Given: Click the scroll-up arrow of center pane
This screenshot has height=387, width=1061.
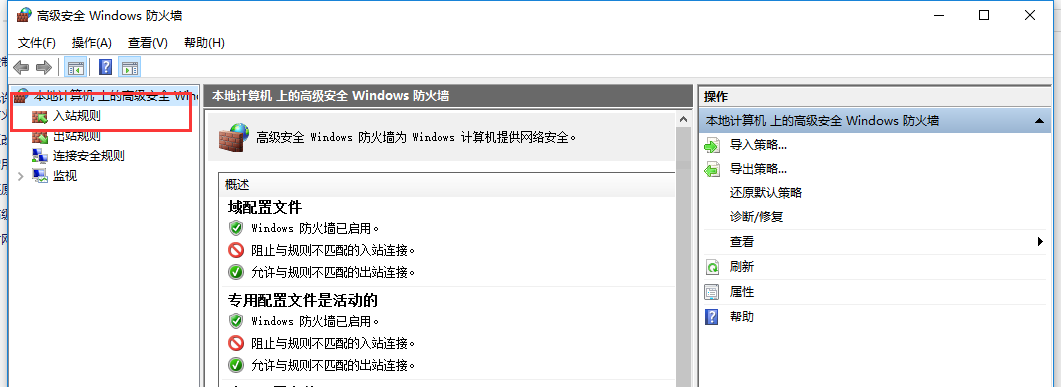Looking at the screenshot, I should pos(683,120).
